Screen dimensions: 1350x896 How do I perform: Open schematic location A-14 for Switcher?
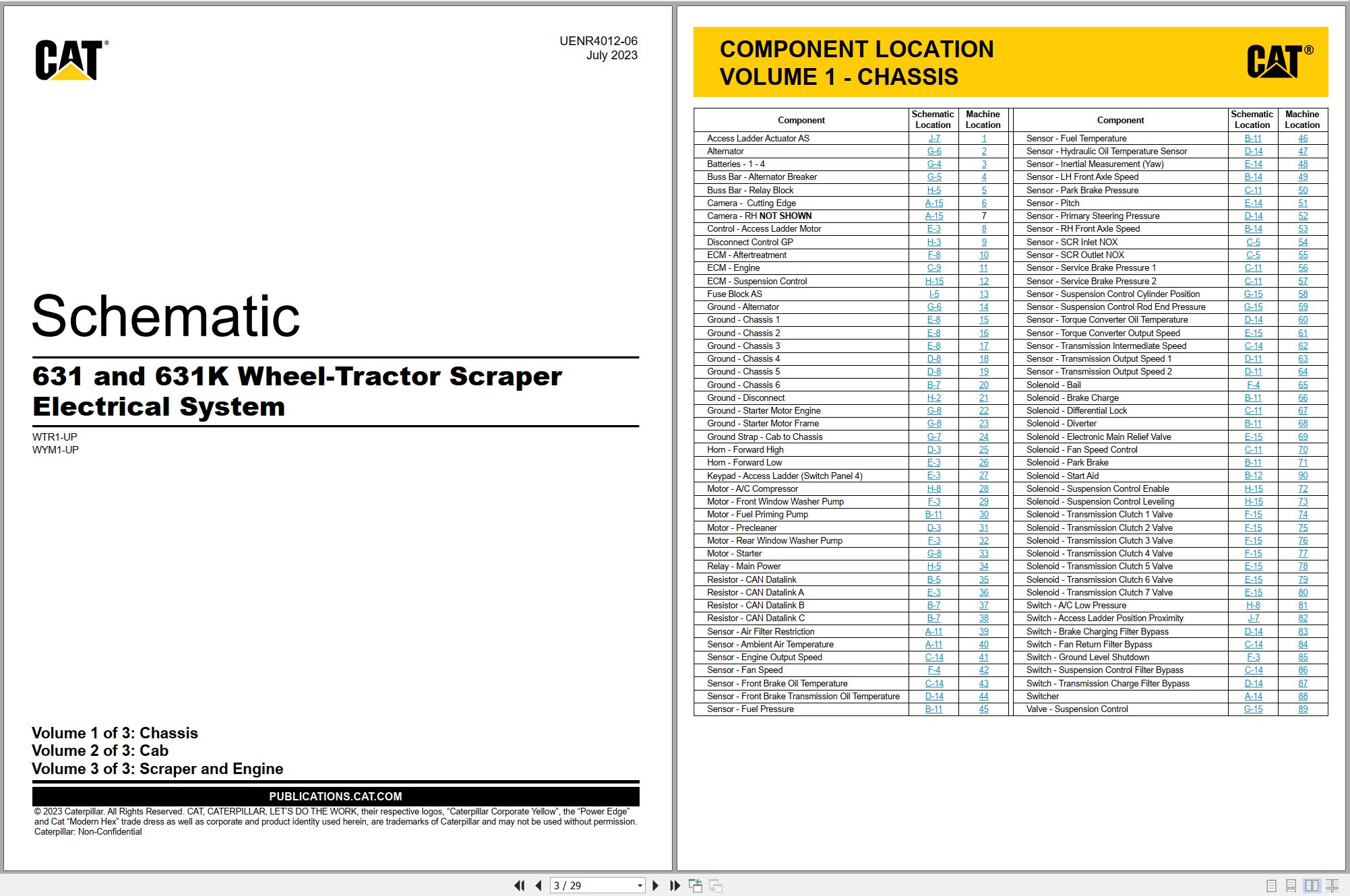click(1254, 696)
